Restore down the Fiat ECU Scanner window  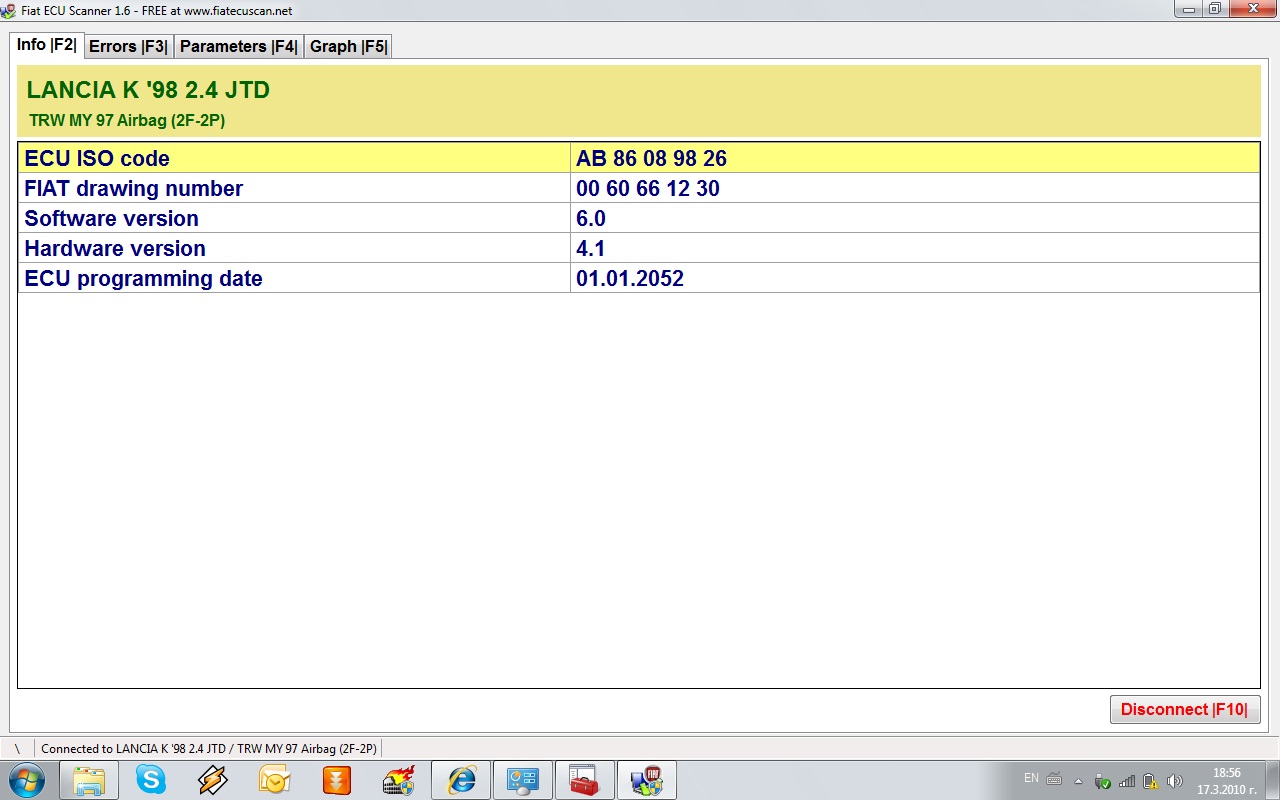click(1215, 9)
